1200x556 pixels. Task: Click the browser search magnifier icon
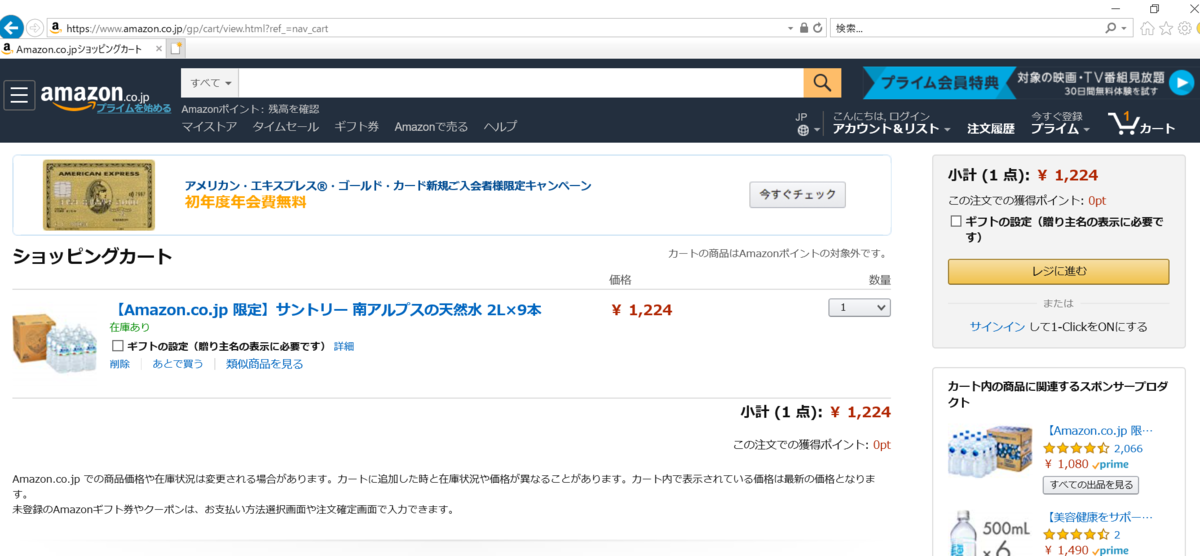[x=1111, y=28]
